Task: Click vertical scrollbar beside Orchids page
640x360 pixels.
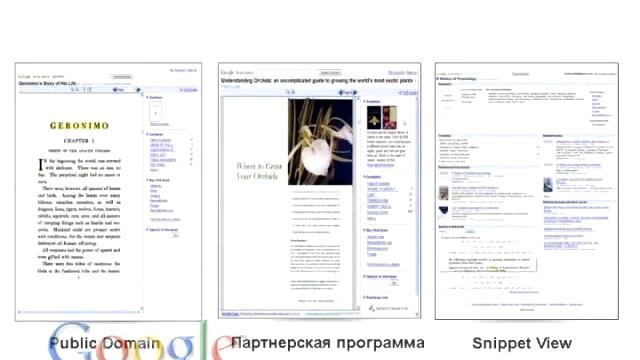Action: (358, 203)
